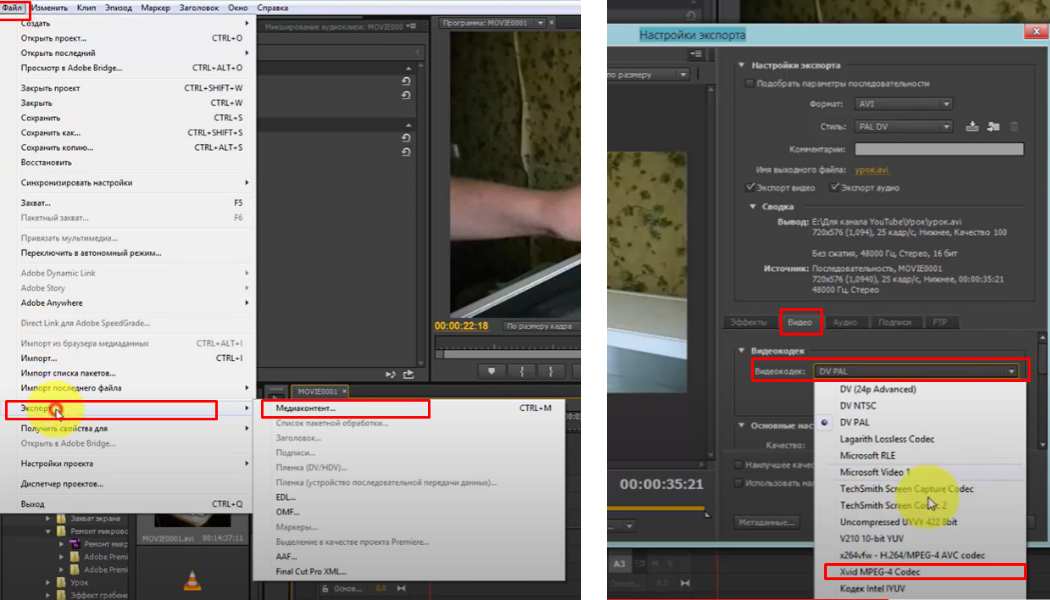Click the mark in '{' button

(x=522, y=372)
